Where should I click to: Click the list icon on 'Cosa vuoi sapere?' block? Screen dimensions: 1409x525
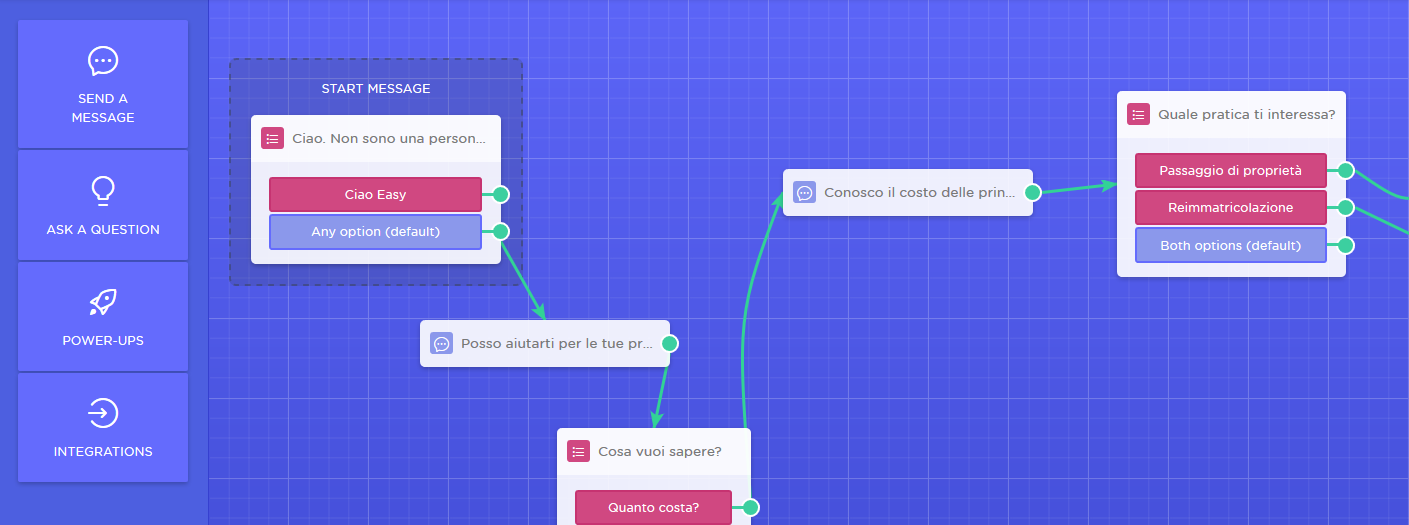click(x=579, y=451)
